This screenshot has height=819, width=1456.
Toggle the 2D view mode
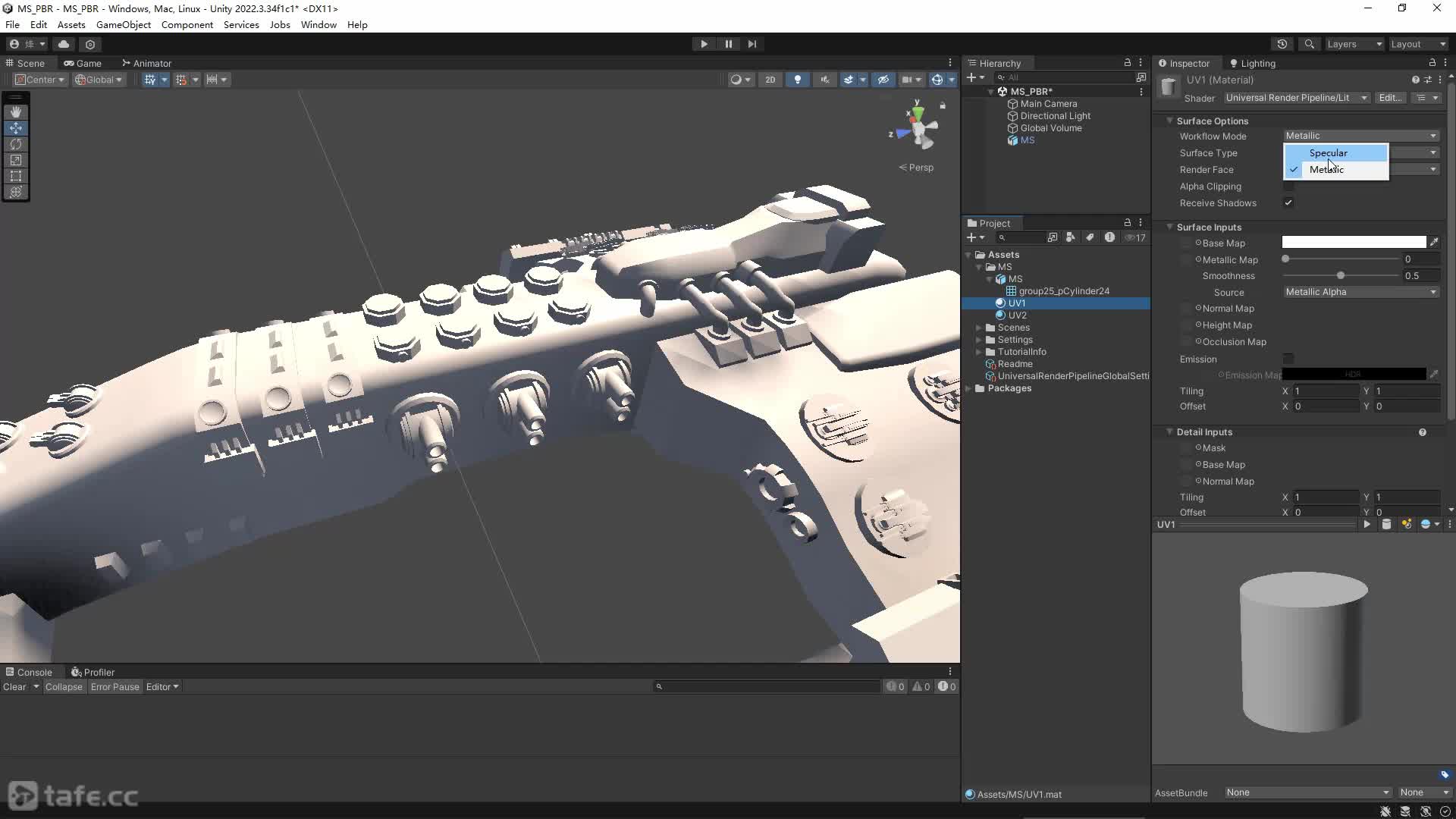[x=770, y=80]
